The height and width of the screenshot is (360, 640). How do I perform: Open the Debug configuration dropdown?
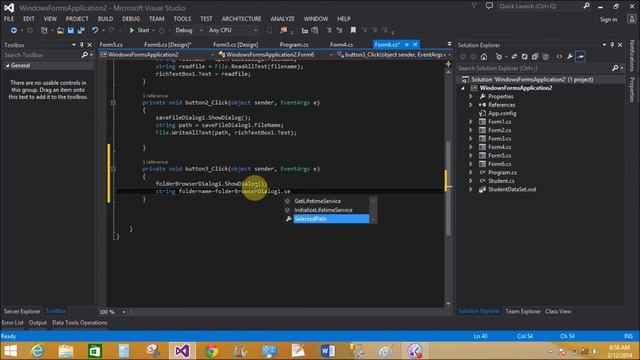(x=189, y=30)
